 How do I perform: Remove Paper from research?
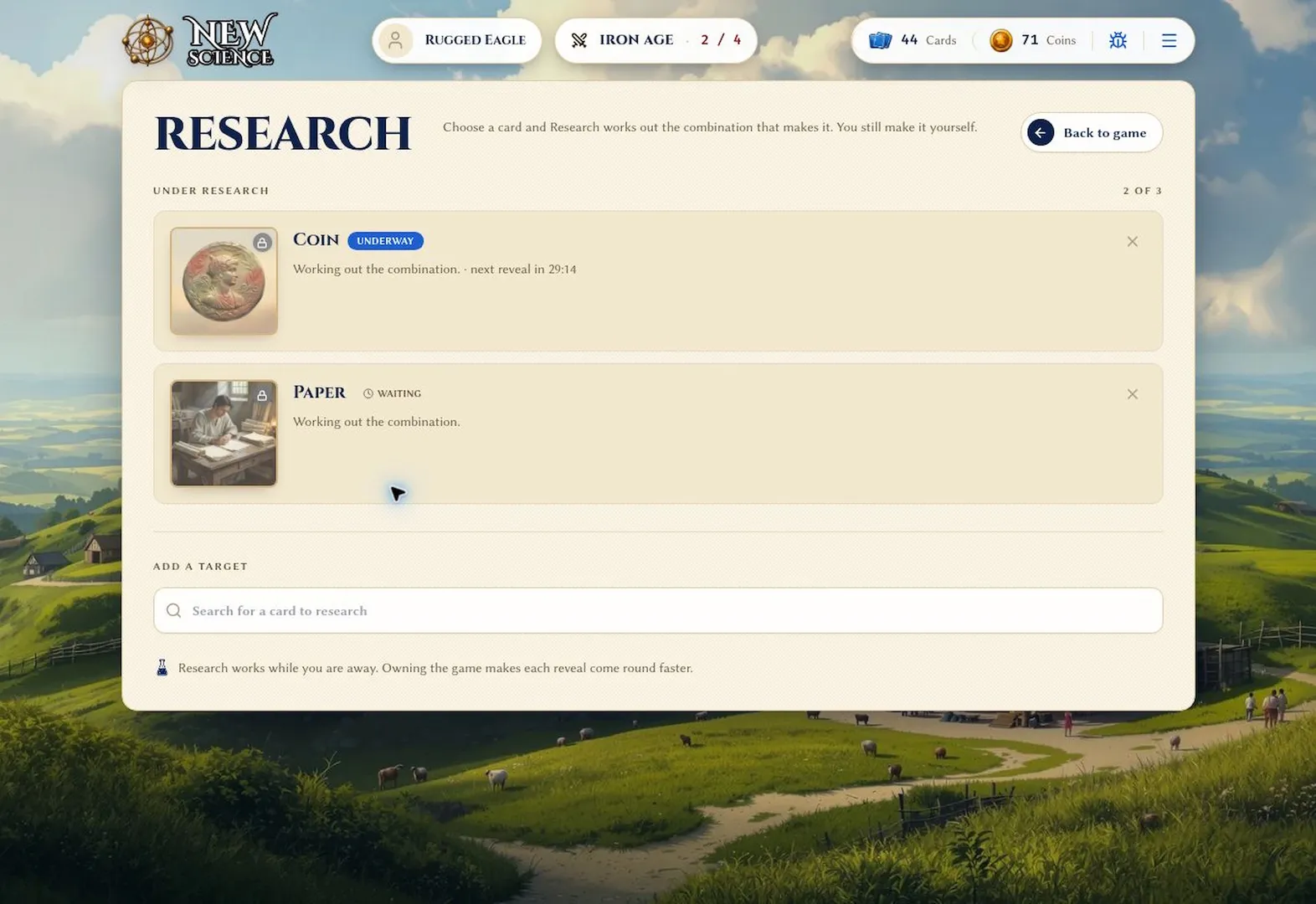1133,394
